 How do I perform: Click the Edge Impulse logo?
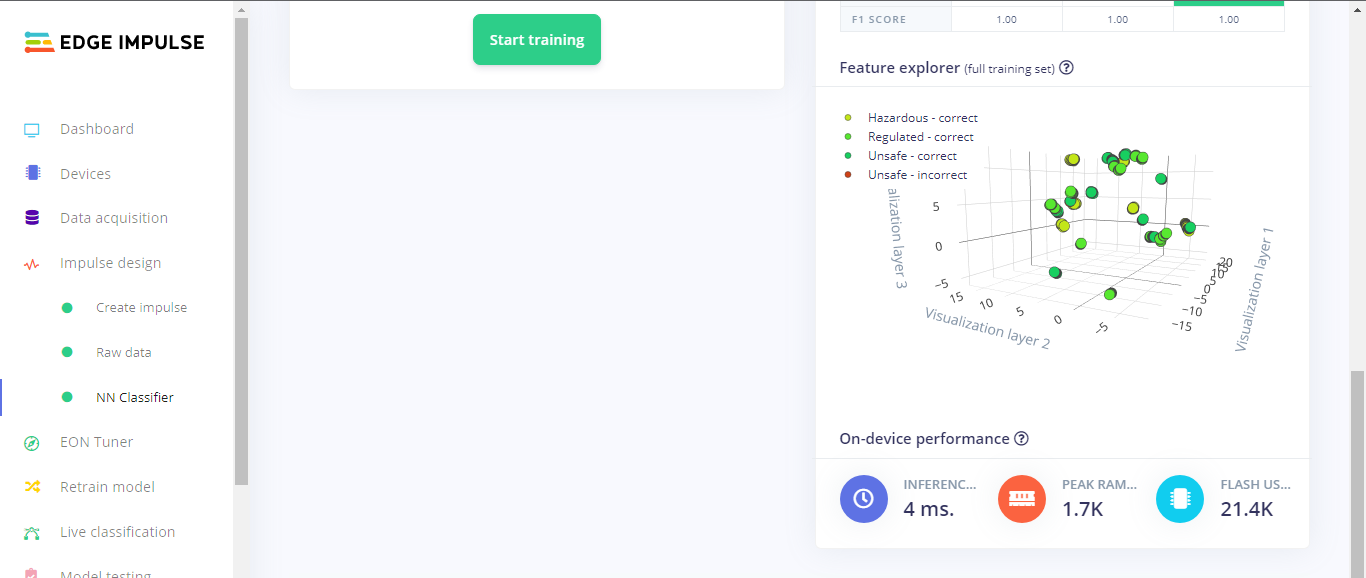click(x=114, y=42)
